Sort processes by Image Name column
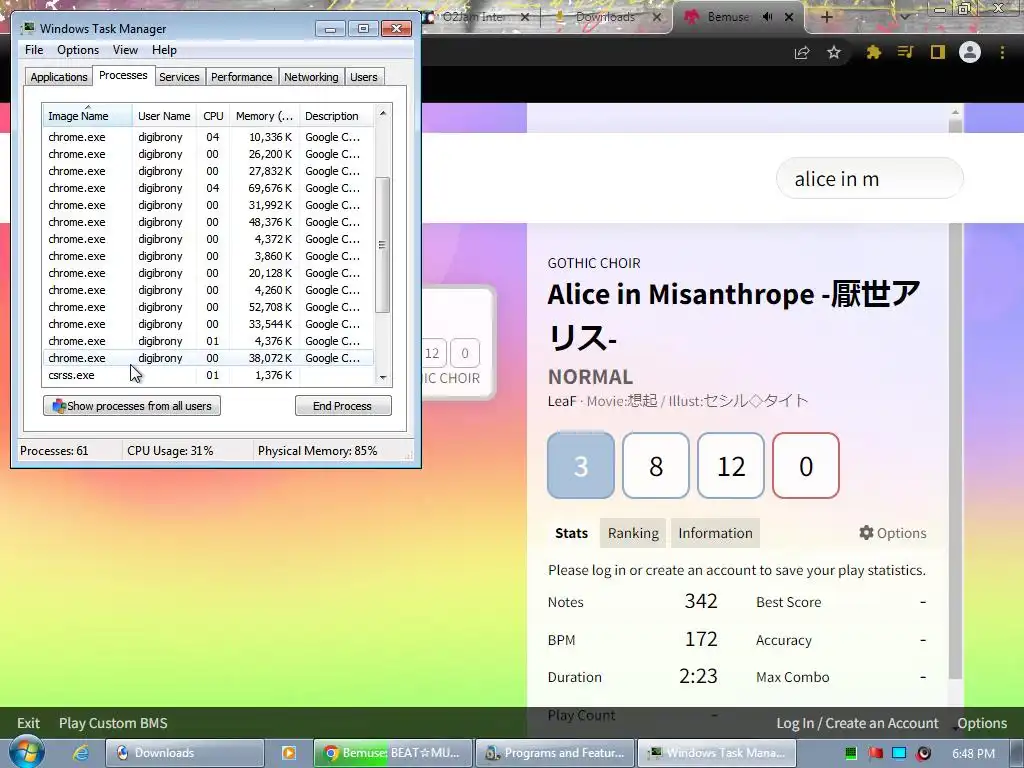This screenshot has width=1024, height=768. click(88, 116)
